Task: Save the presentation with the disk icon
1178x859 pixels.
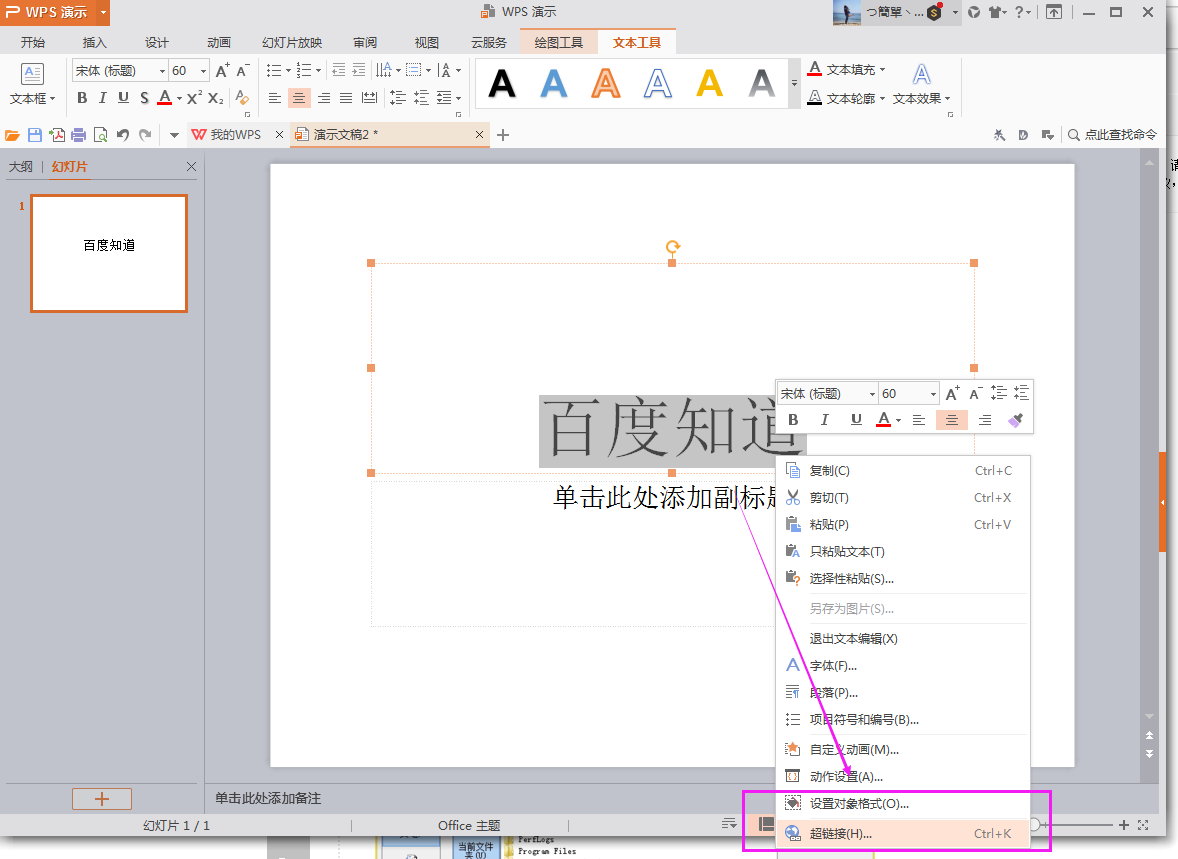Action: point(35,135)
